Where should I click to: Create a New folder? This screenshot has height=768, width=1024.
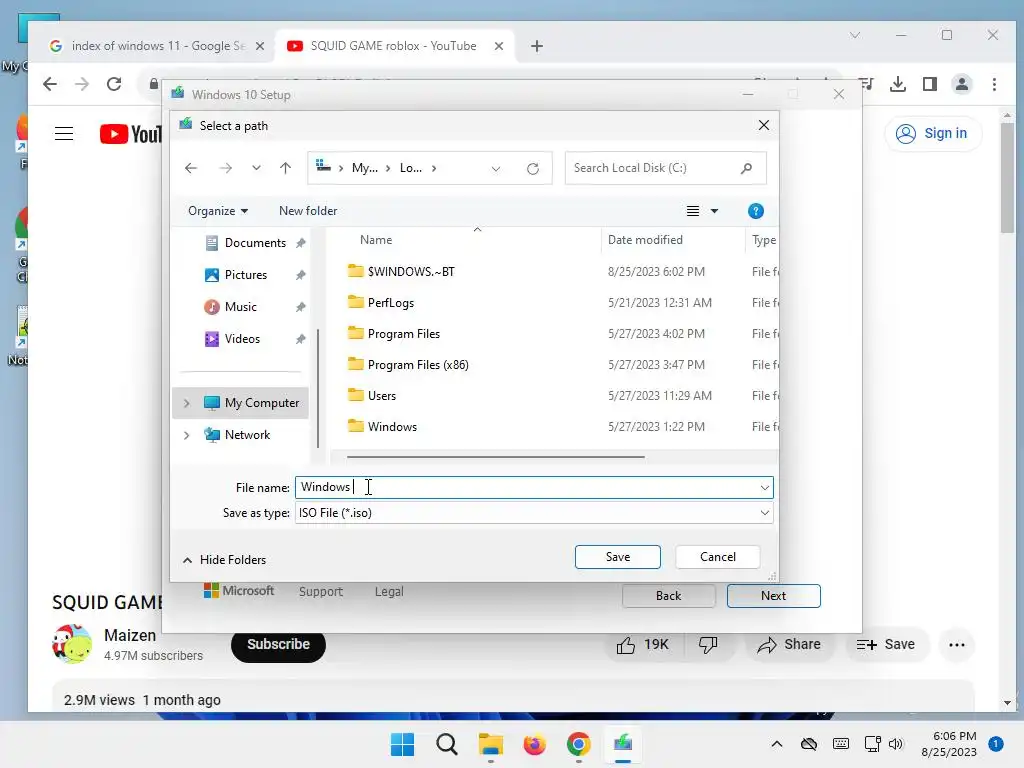coord(308,211)
